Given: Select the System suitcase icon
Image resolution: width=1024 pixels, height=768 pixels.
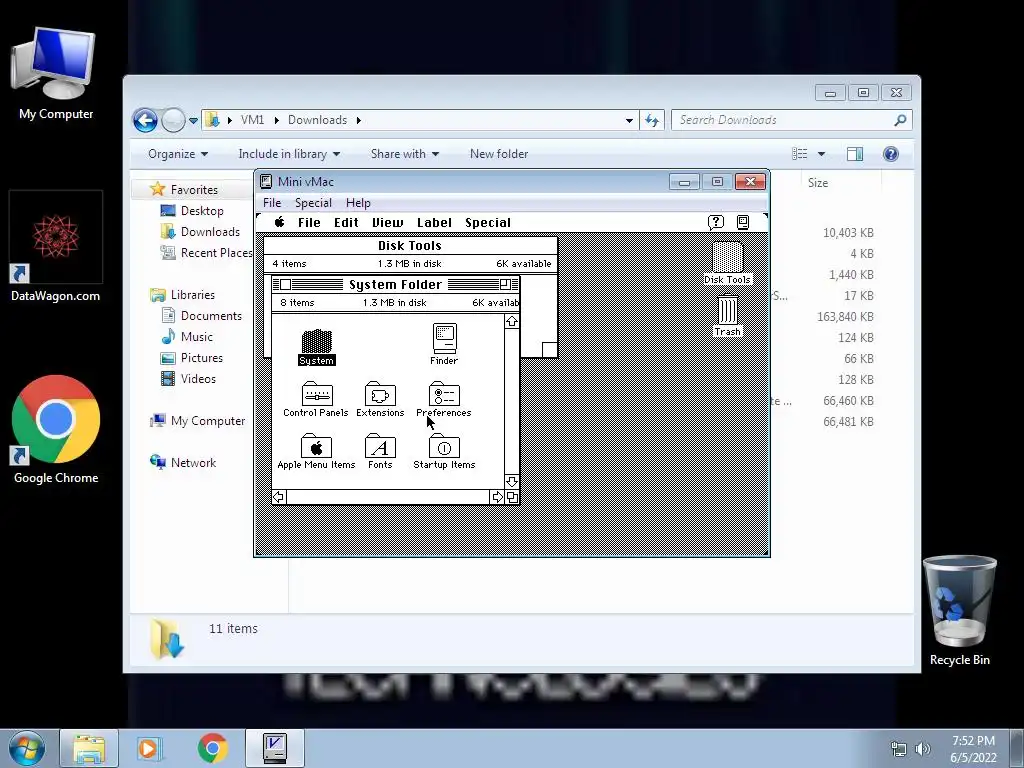Looking at the screenshot, I should tap(316, 341).
